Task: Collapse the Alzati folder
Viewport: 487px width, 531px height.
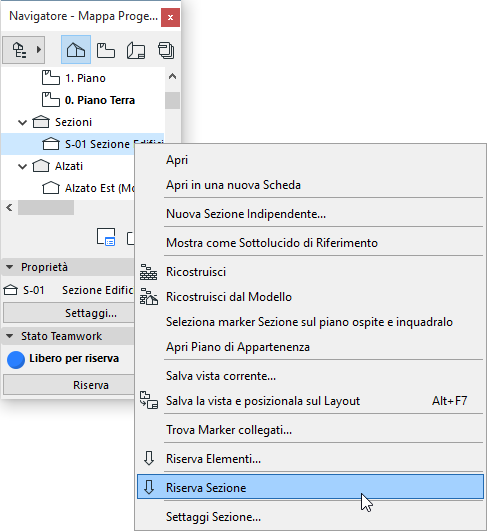Action: [x=22, y=167]
